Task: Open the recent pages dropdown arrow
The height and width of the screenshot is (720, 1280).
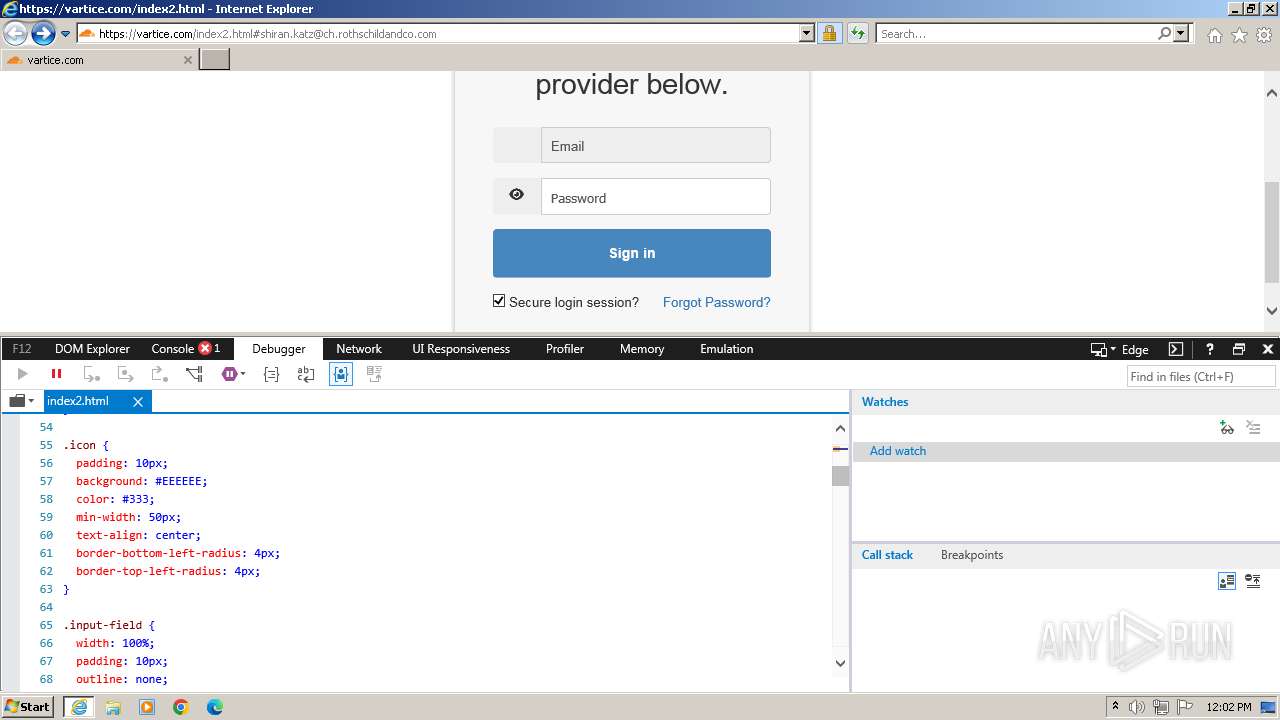Action: pos(66,34)
